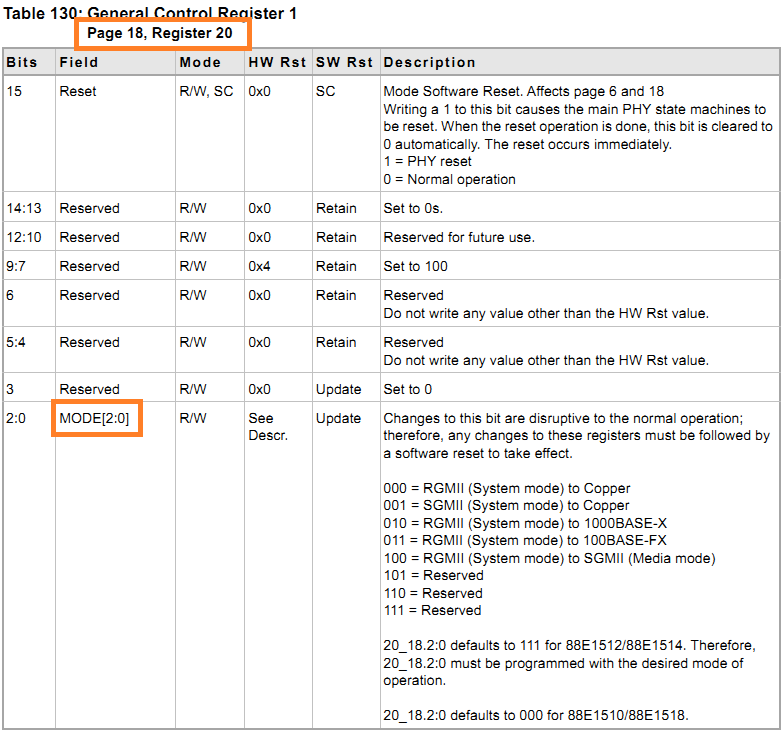Click the 'Set to 100' description
Viewport: 784px width, 734px height.
(x=416, y=266)
